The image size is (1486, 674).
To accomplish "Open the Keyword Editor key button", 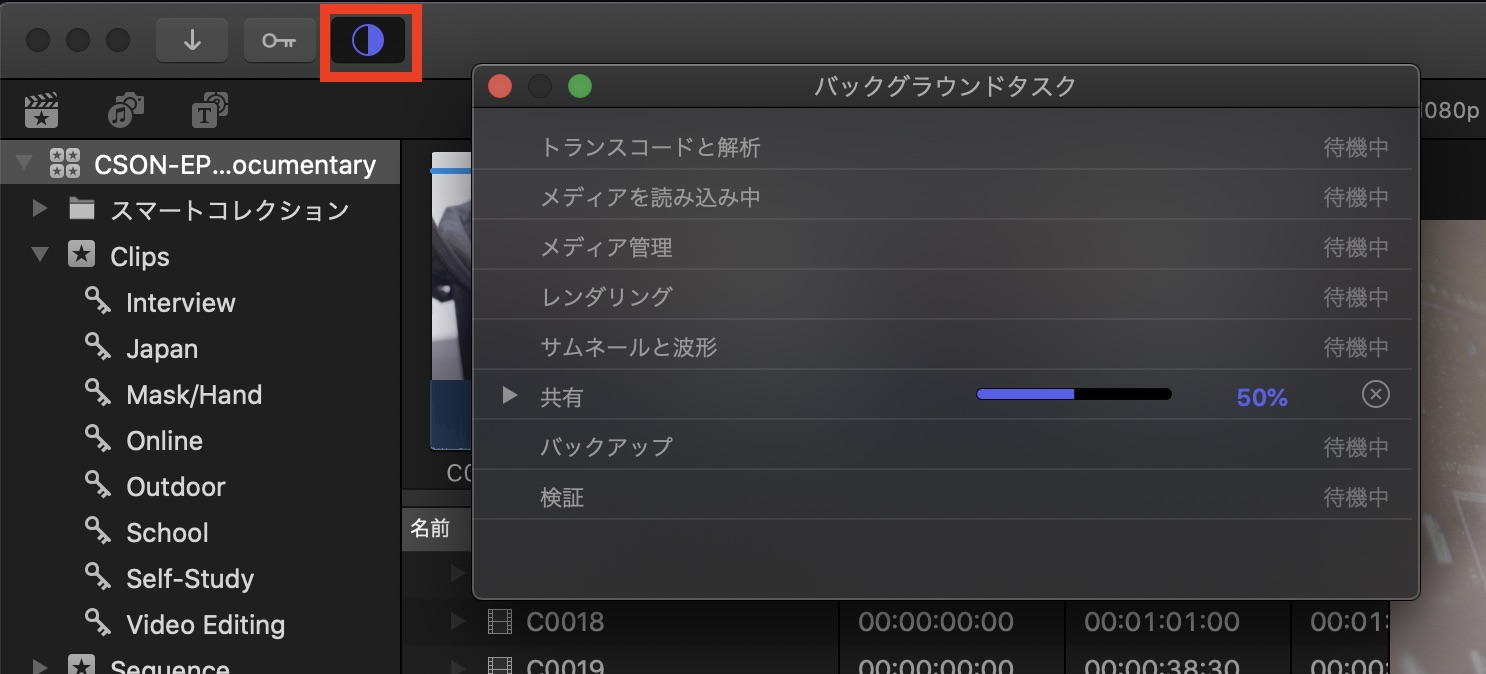I will [x=280, y=40].
